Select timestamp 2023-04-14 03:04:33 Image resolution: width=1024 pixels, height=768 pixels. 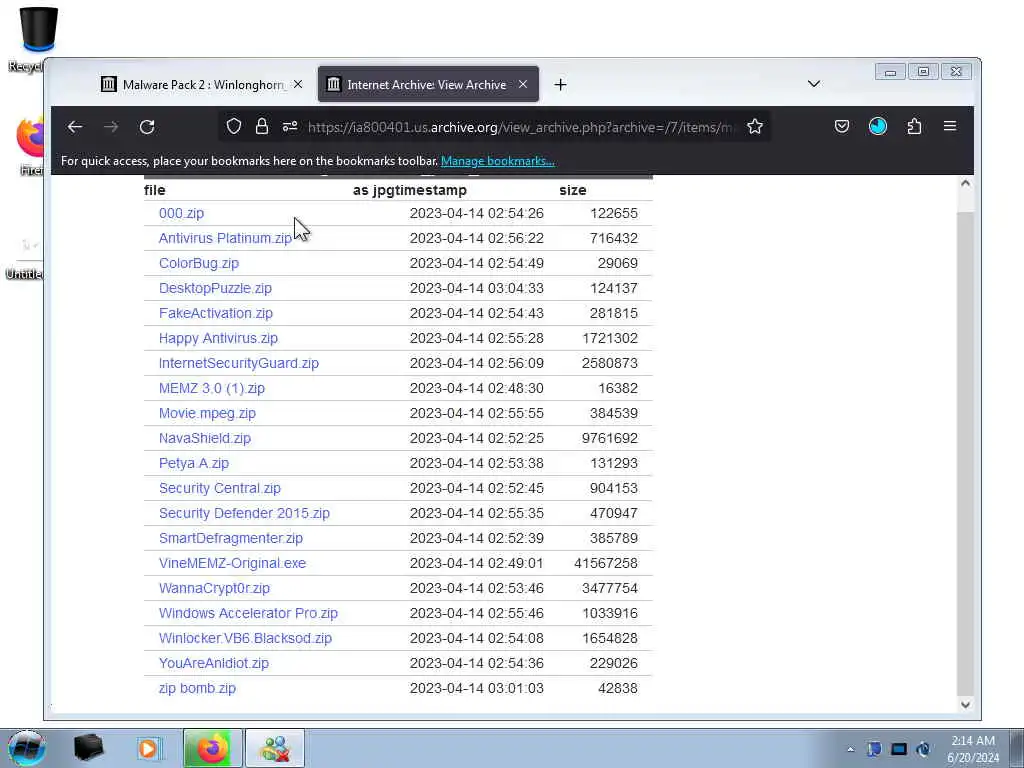coord(477,288)
